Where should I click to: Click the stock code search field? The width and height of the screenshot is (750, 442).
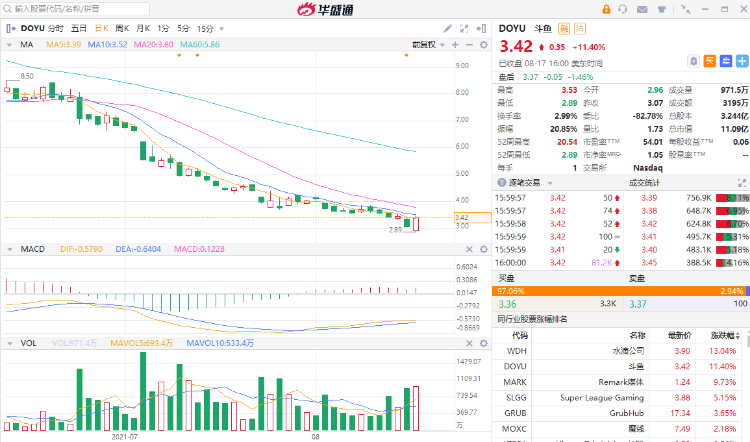[x=77, y=9]
